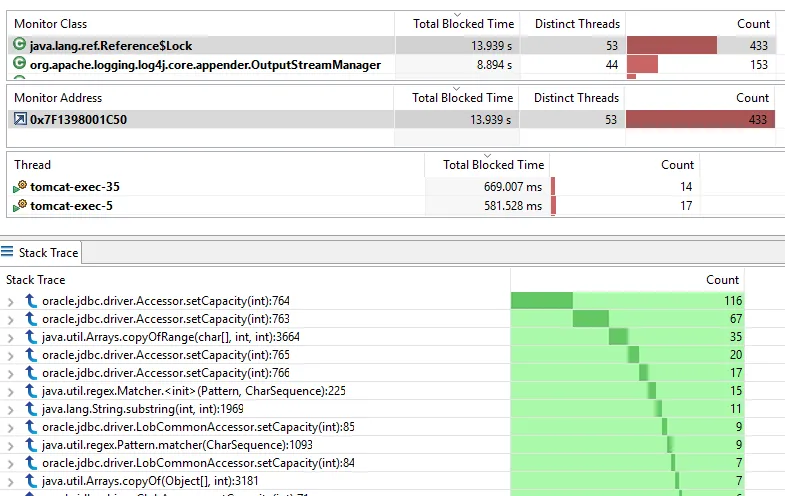This screenshot has height=496, width=785.
Task: Expand Accessor.setCapacity(int):766 stack frame
Action: (11, 374)
